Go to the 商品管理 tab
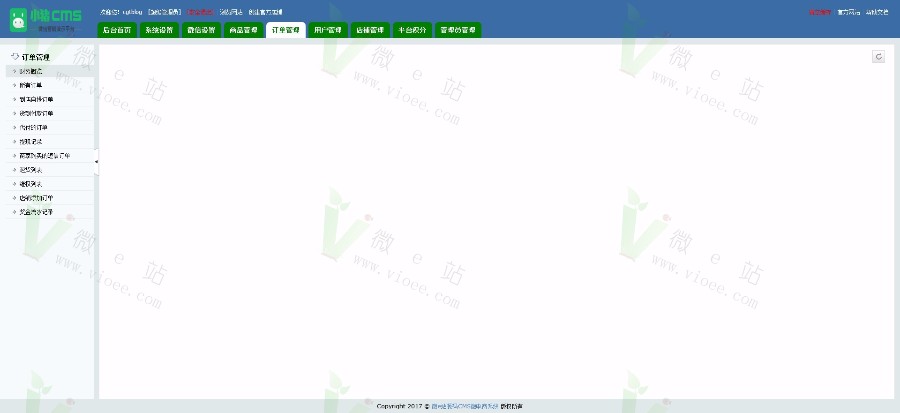The image size is (900, 413). point(243,30)
